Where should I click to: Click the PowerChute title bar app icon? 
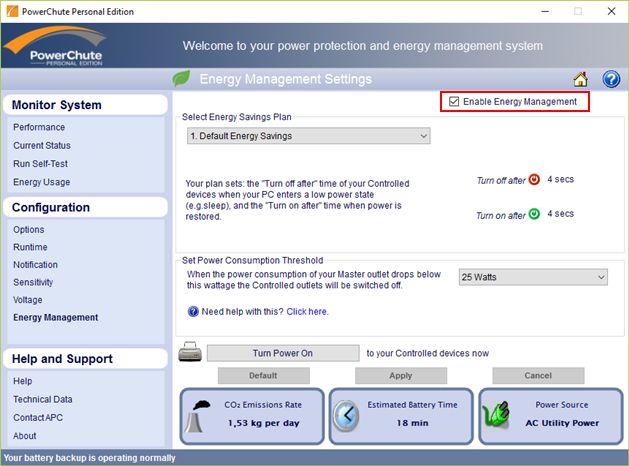(12, 11)
